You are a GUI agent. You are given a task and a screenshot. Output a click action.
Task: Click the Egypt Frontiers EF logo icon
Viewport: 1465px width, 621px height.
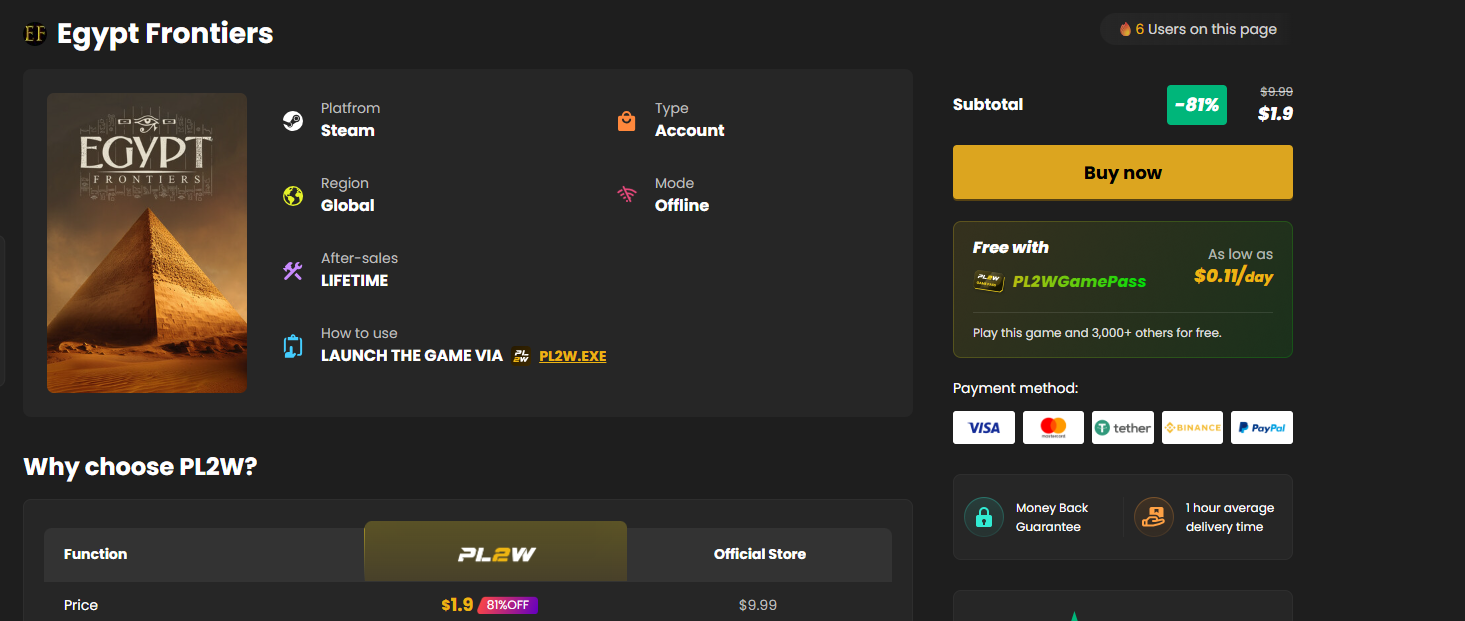35,34
